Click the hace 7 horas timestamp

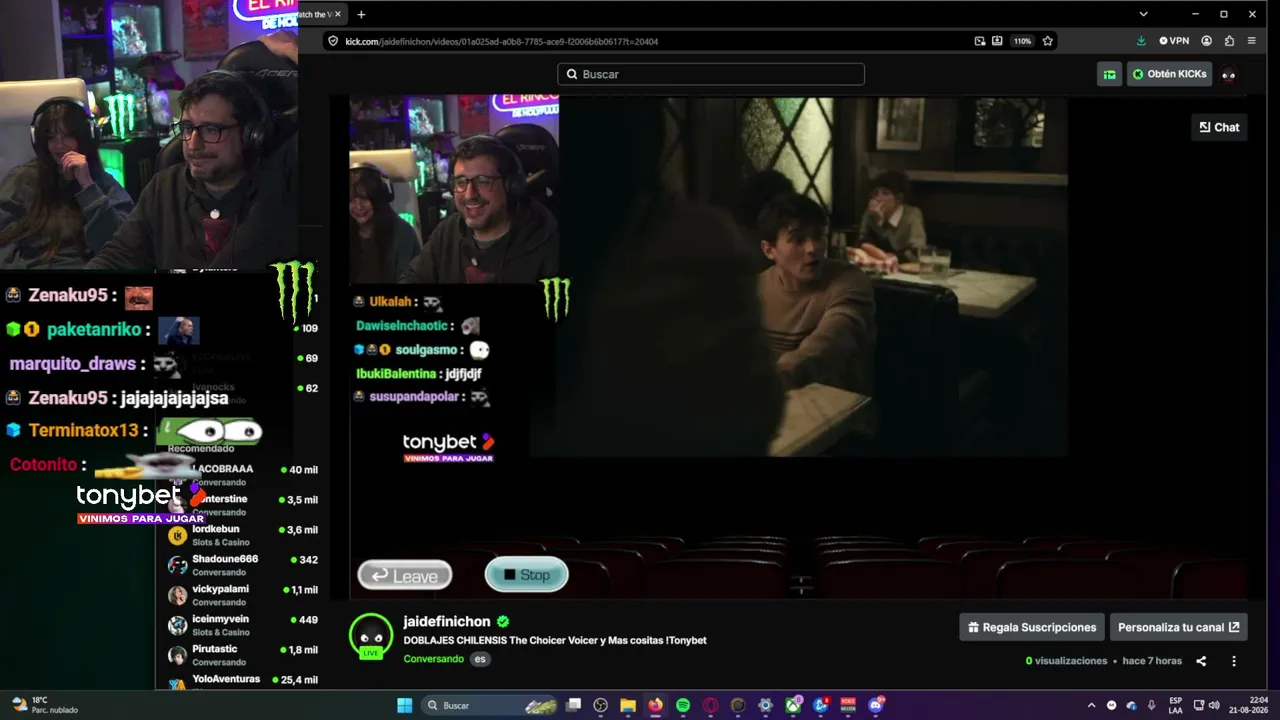[1152, 661]
